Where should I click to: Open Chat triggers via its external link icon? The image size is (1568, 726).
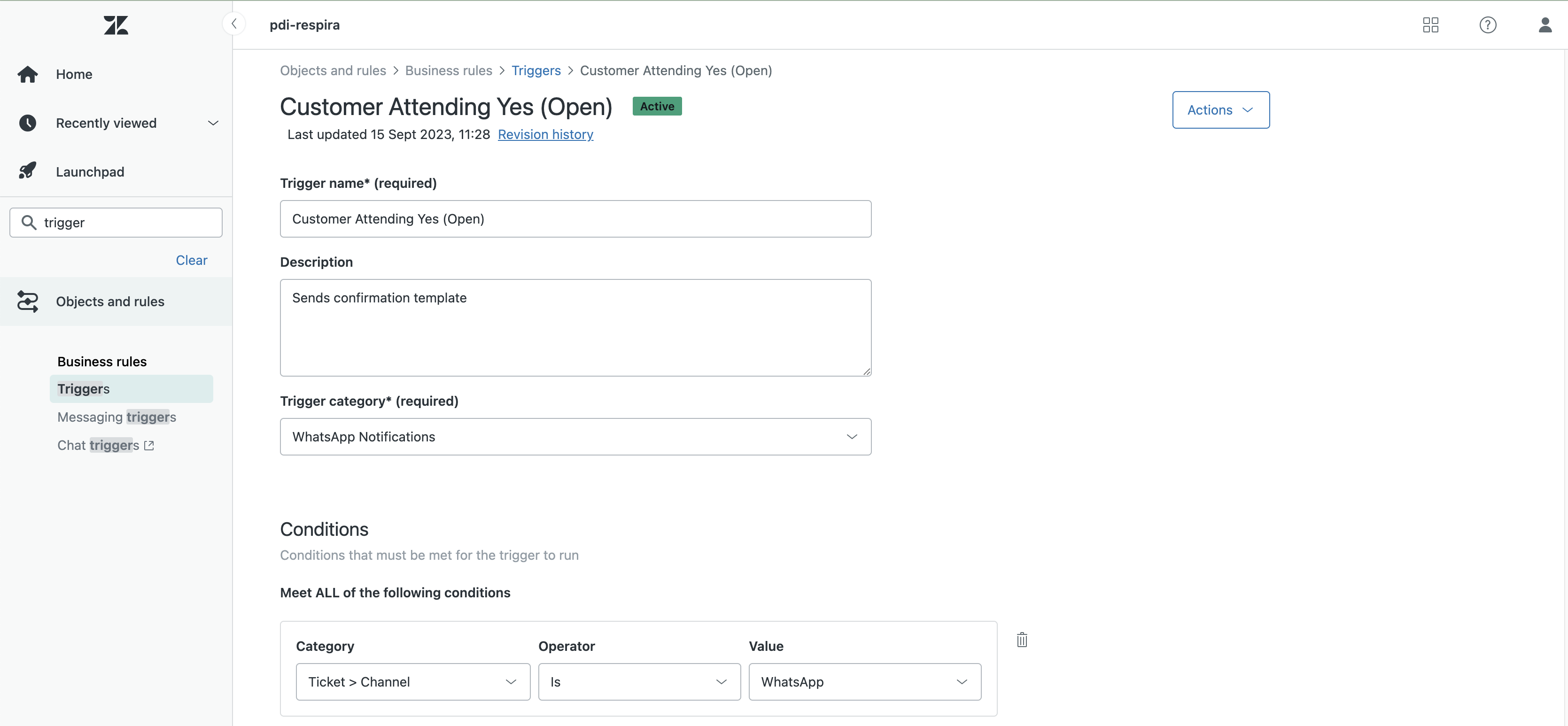pyautogui.click(x=148, y=445)
